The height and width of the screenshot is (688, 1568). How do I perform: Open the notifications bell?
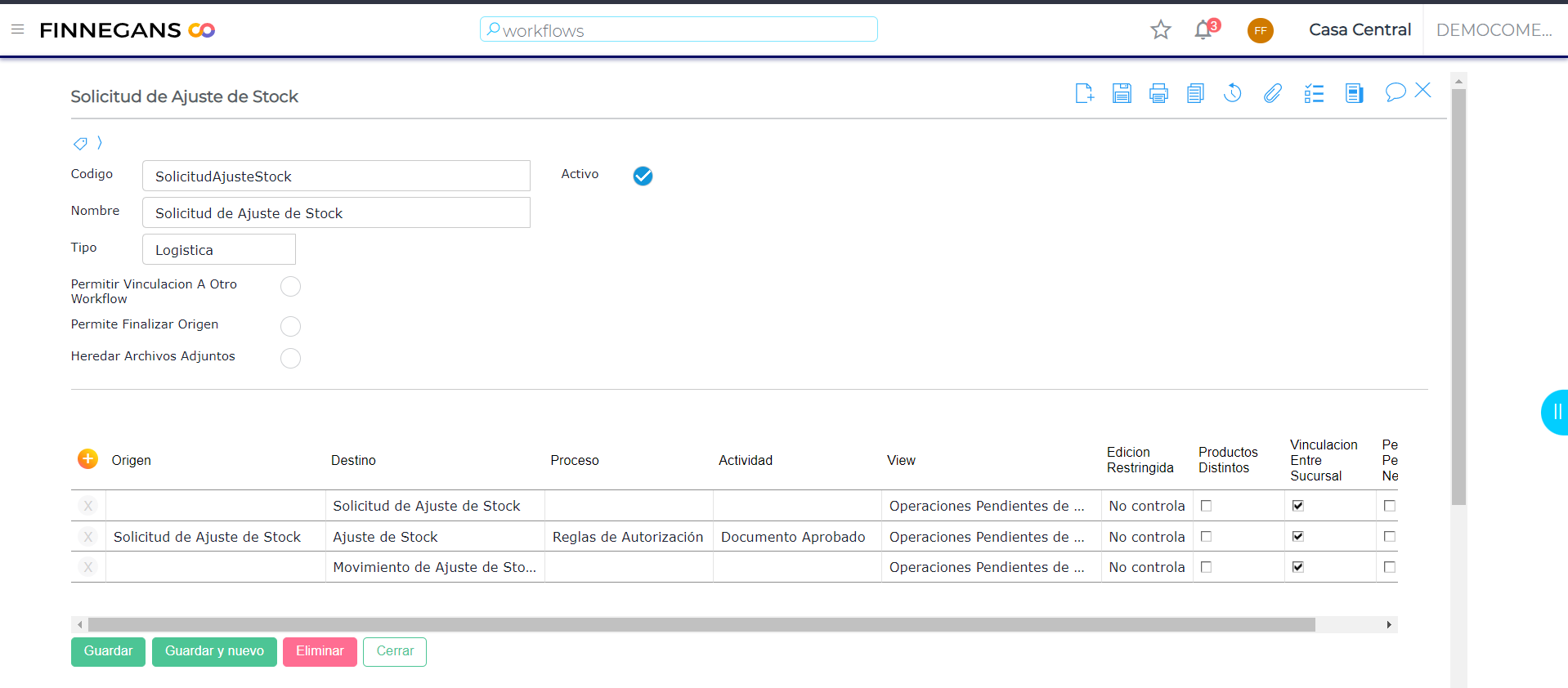pyautogui.click(x=1203, y=30)
